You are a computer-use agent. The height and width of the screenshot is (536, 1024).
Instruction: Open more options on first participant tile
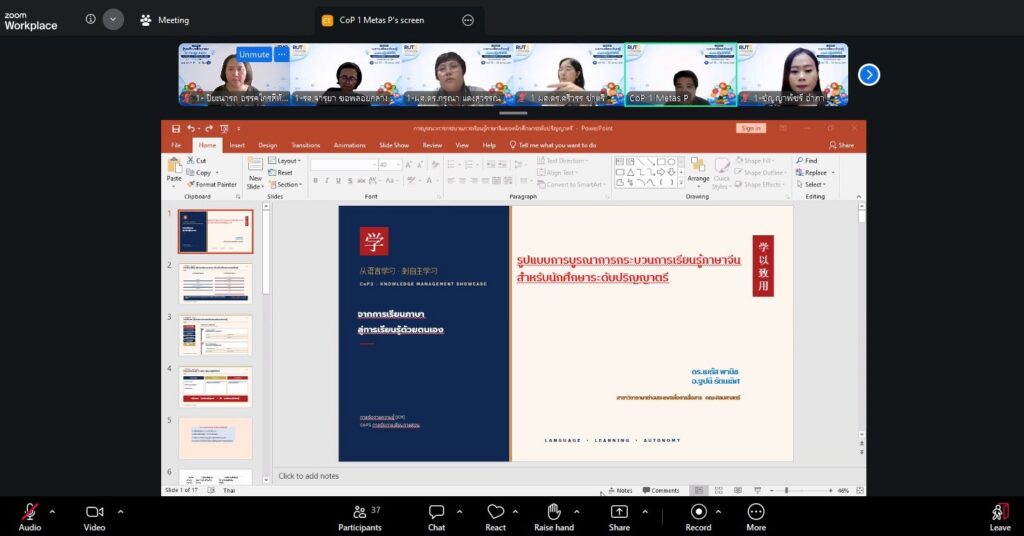(281, 54)
